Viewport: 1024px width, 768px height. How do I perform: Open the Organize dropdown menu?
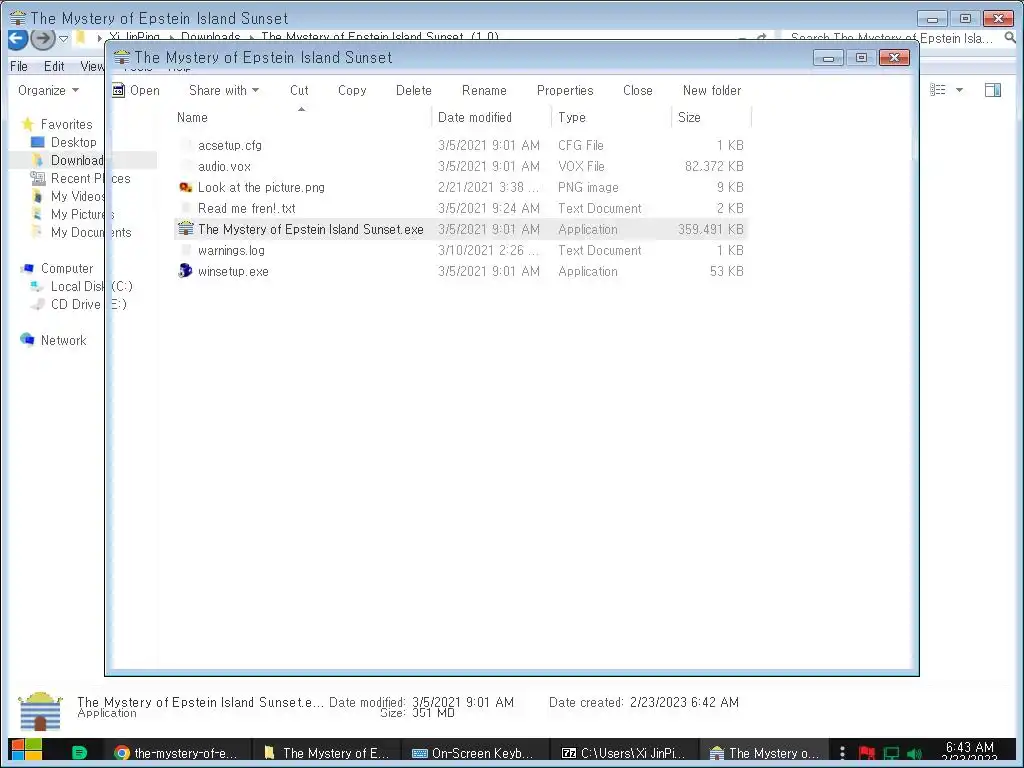point(48,90)
